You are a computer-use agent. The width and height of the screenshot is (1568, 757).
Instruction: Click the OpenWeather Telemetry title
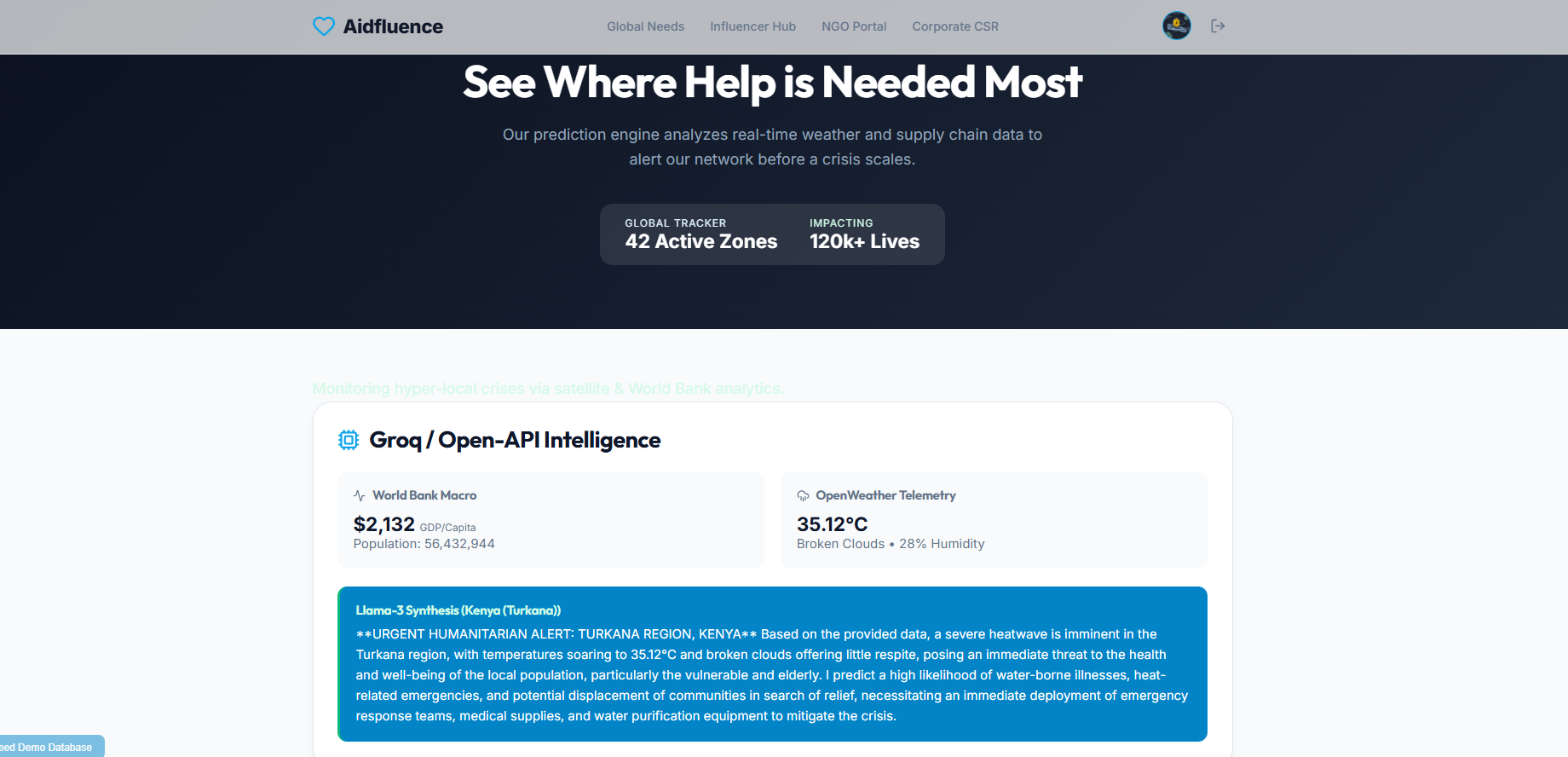[x=885, y=495]
